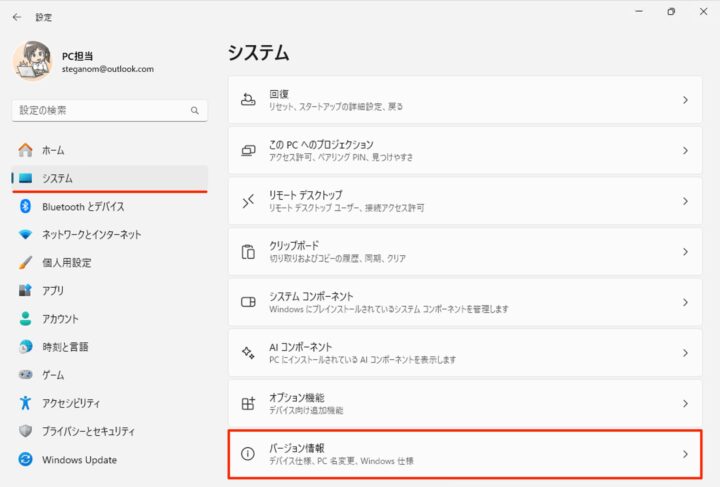The image size is (720, 487).
Task: Click the network Wi-Fi icon
Action: tap(26, 235)
